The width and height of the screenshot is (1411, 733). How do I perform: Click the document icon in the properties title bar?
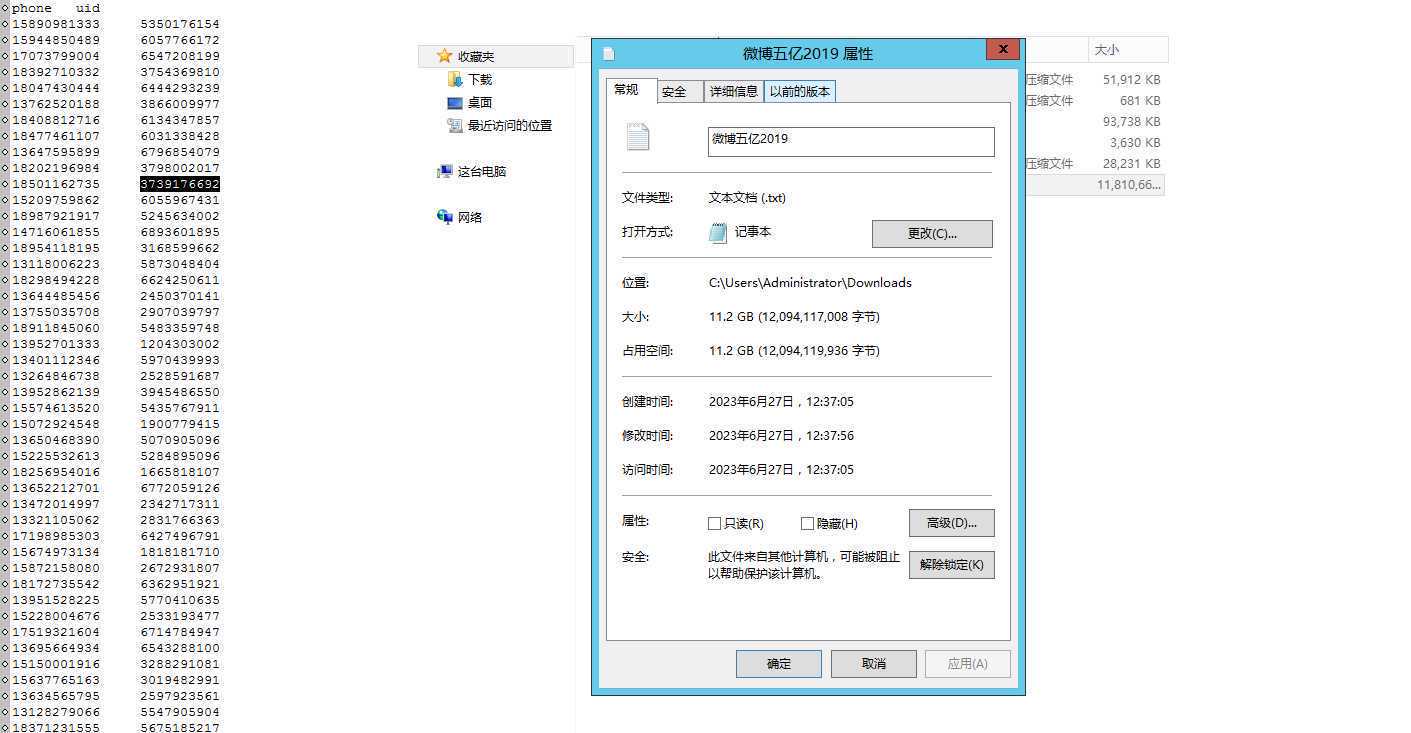point(608,54)
